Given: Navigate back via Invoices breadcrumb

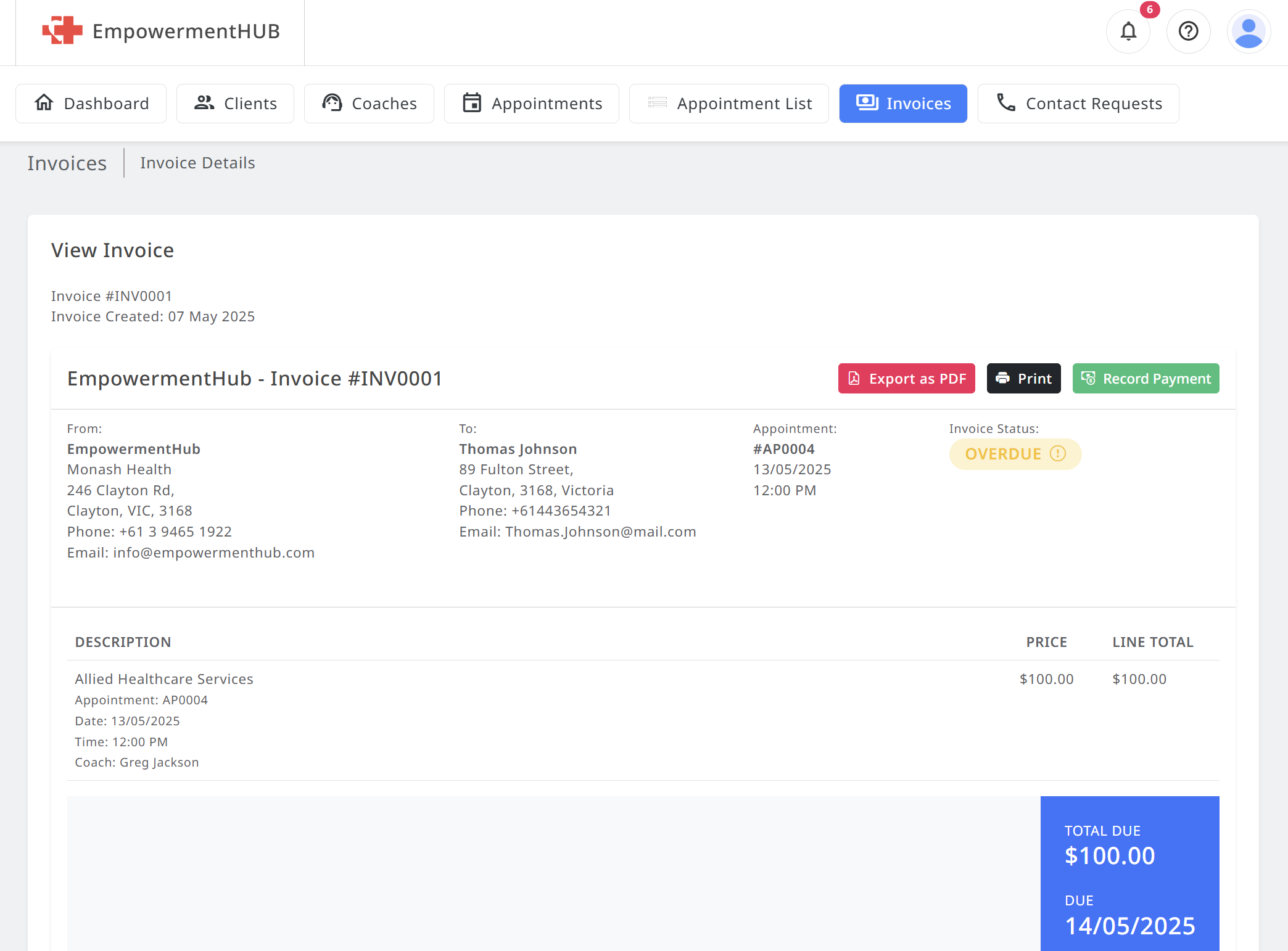Looking at the screenshot, I should tap(67, 162).
